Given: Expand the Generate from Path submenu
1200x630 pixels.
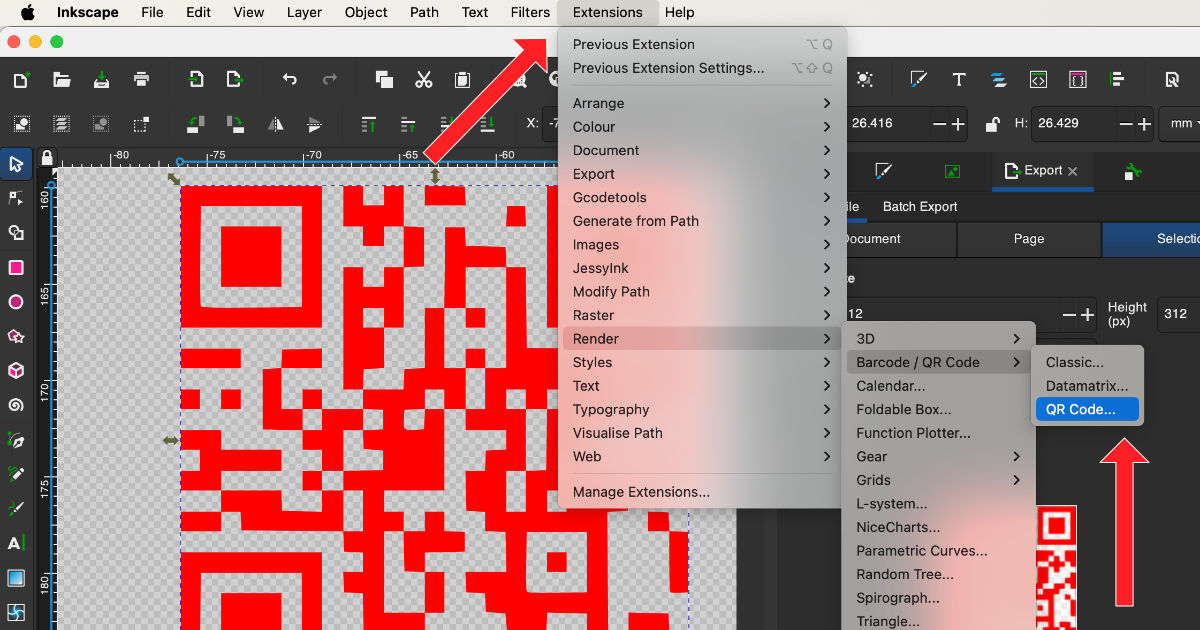Looking at the screenshot, I should tap(700, 221).
